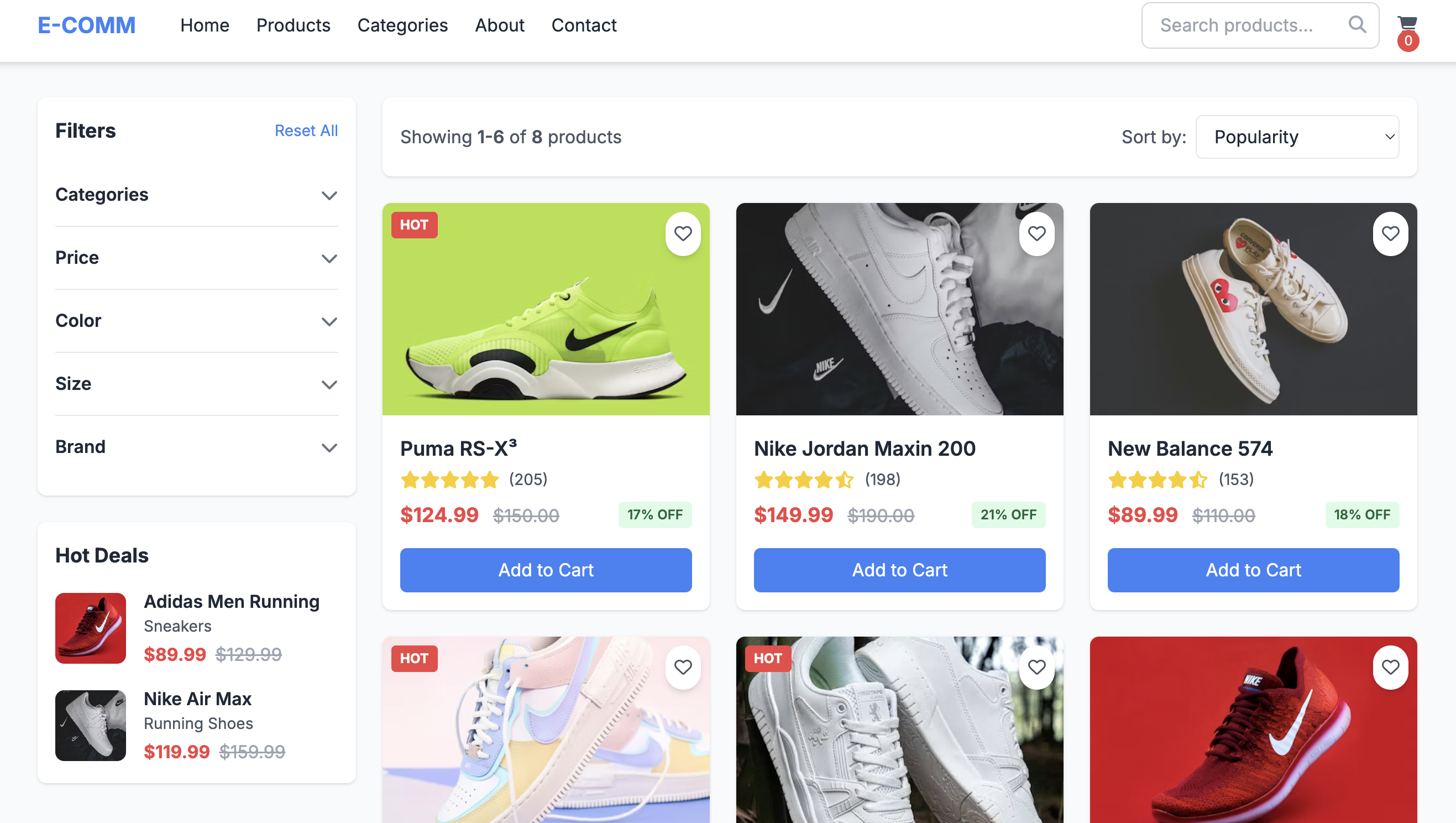
Task: Expand the Color filter section
Action: (197, 321)
